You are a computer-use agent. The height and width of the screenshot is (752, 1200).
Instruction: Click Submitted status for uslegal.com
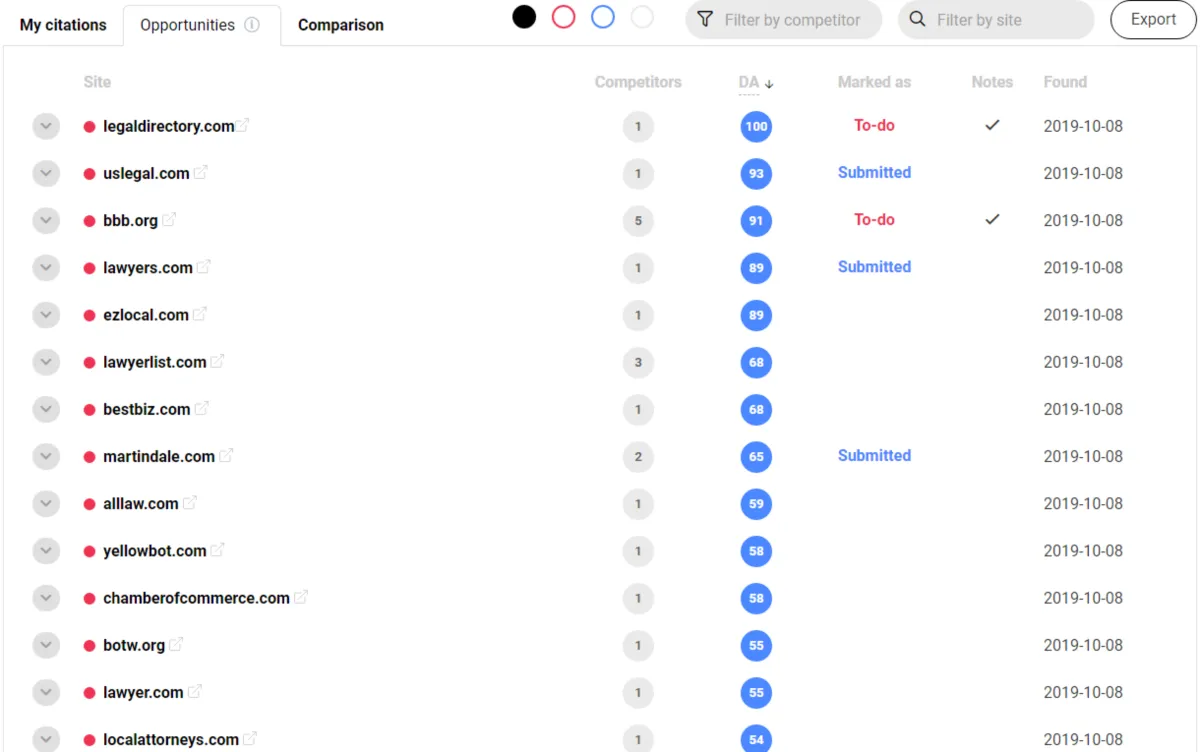click(x=874, y=172)
